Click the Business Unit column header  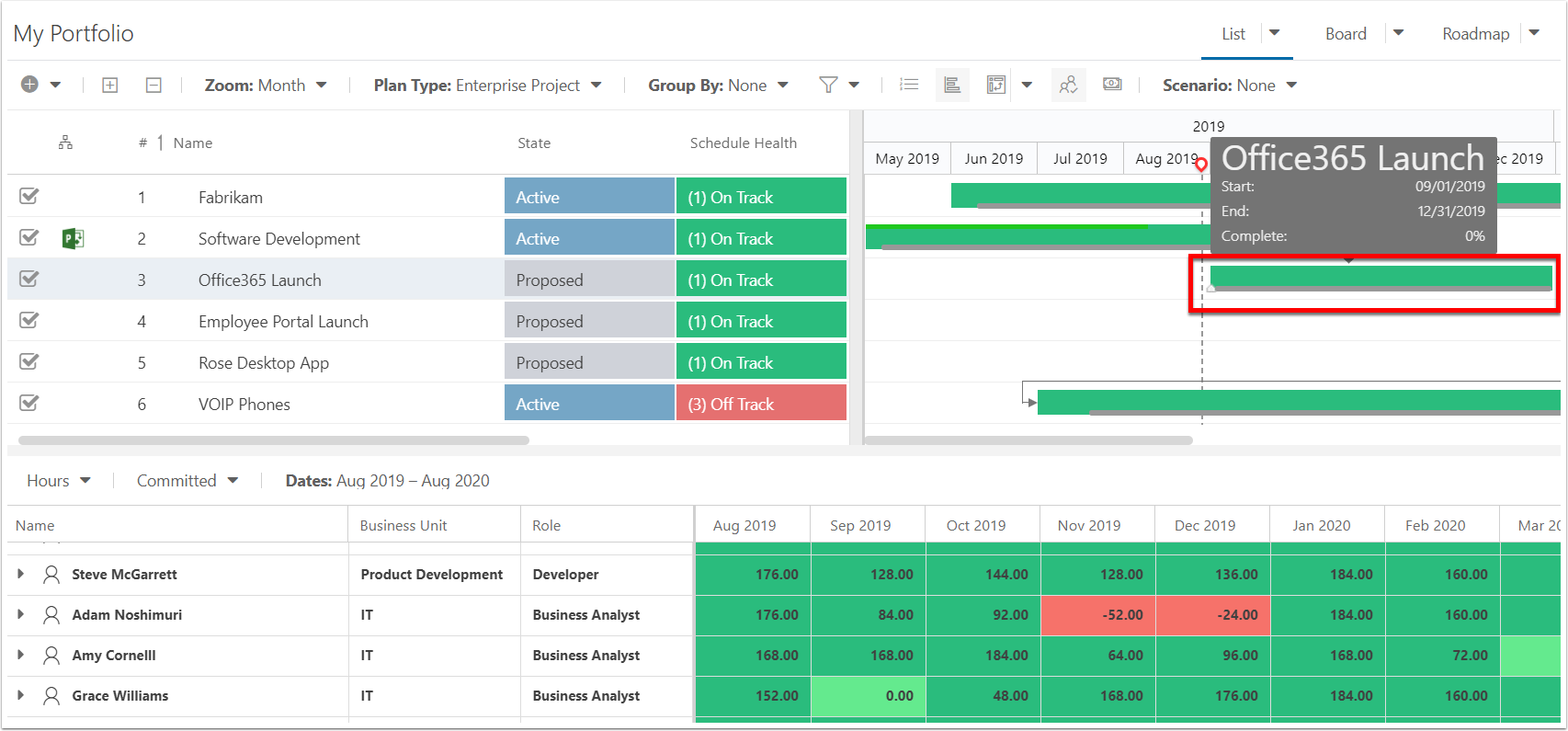pyautogui.click(x=403, y=526)
